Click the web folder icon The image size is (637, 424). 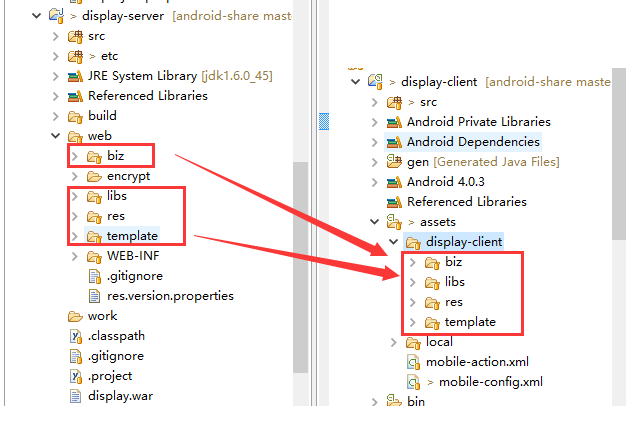[x=75, y=136]
